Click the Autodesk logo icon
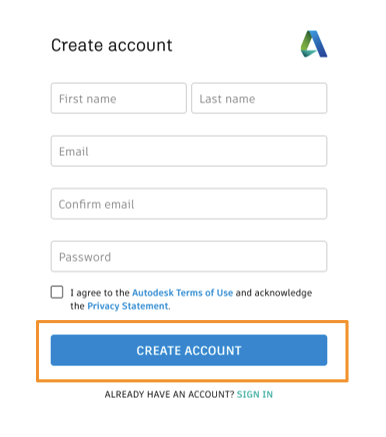Image resolution: width=386 pixels, height=437 pixels. click(x=314, y=44)
